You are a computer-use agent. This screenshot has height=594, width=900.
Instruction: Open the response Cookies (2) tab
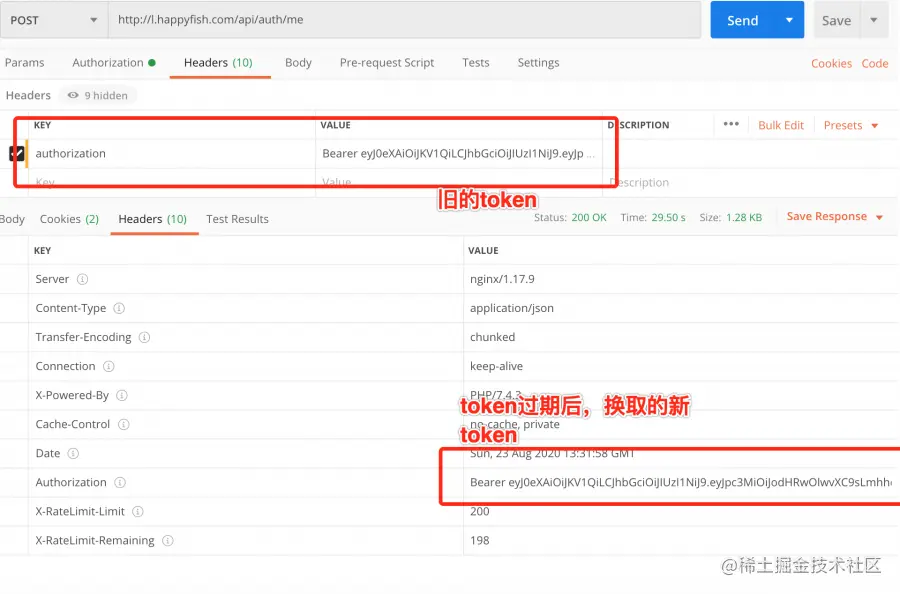point(69,219)
